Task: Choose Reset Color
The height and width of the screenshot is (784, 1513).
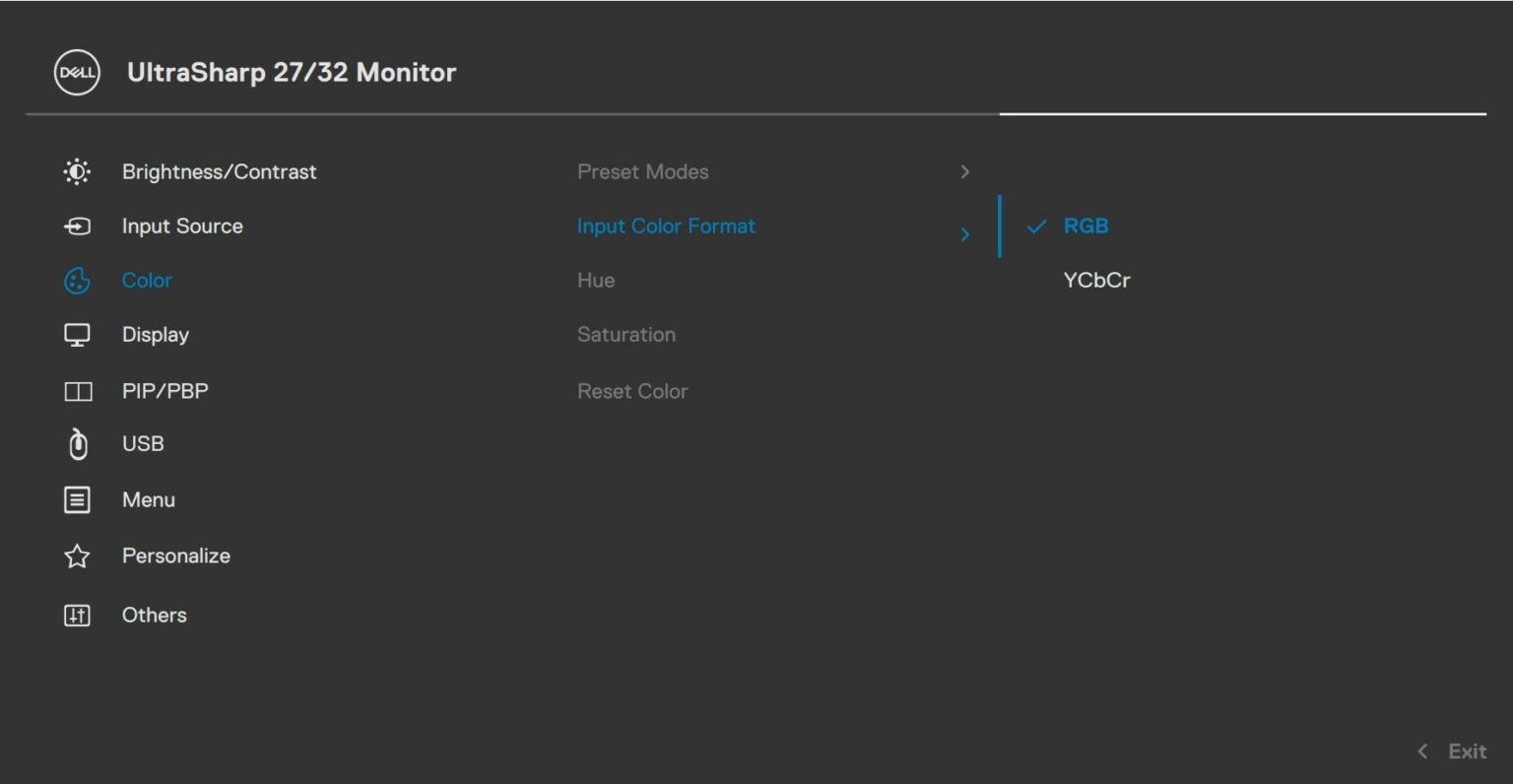Action: point(632,391)
